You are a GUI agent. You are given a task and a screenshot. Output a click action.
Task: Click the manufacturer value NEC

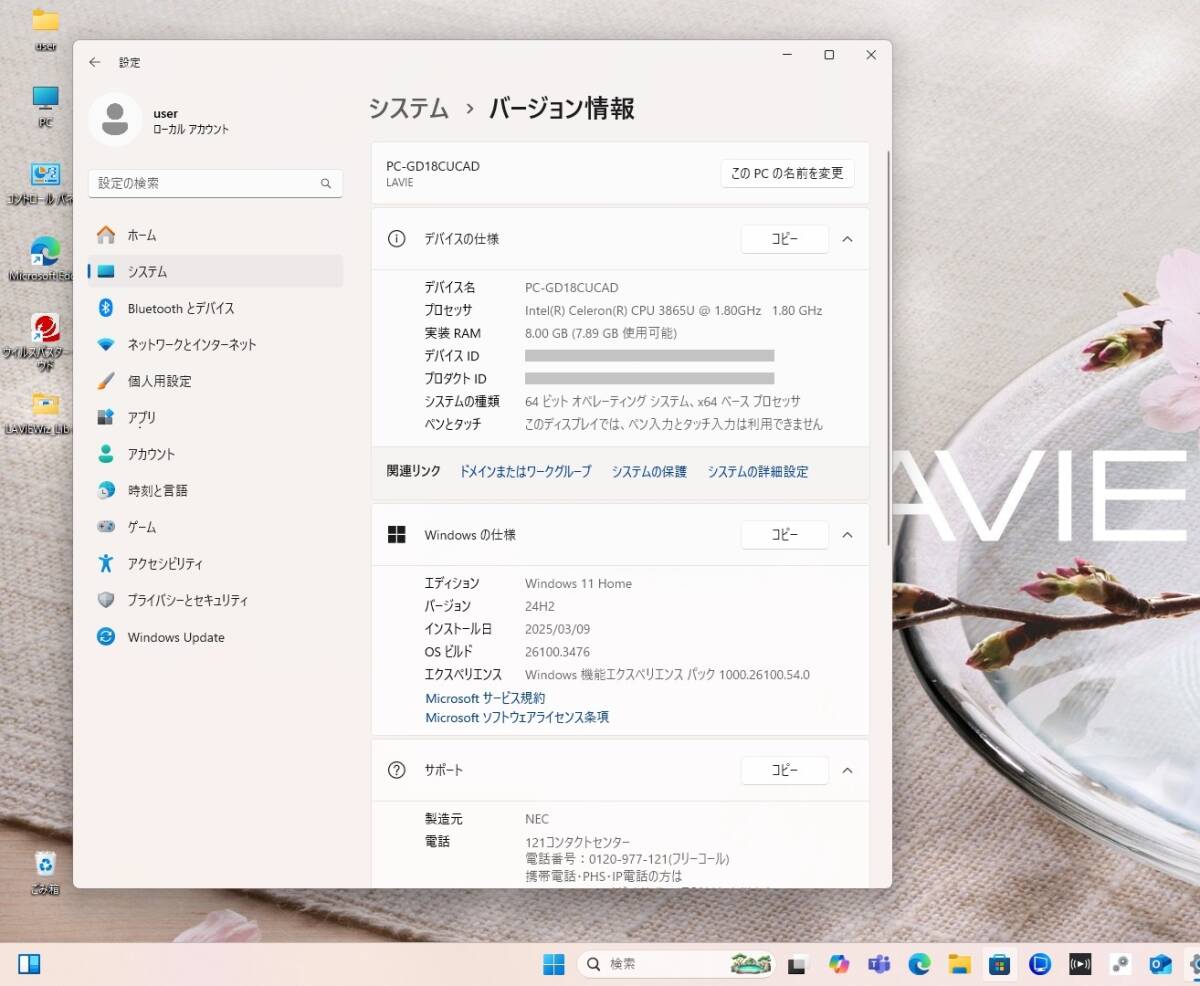pos(537,819)
